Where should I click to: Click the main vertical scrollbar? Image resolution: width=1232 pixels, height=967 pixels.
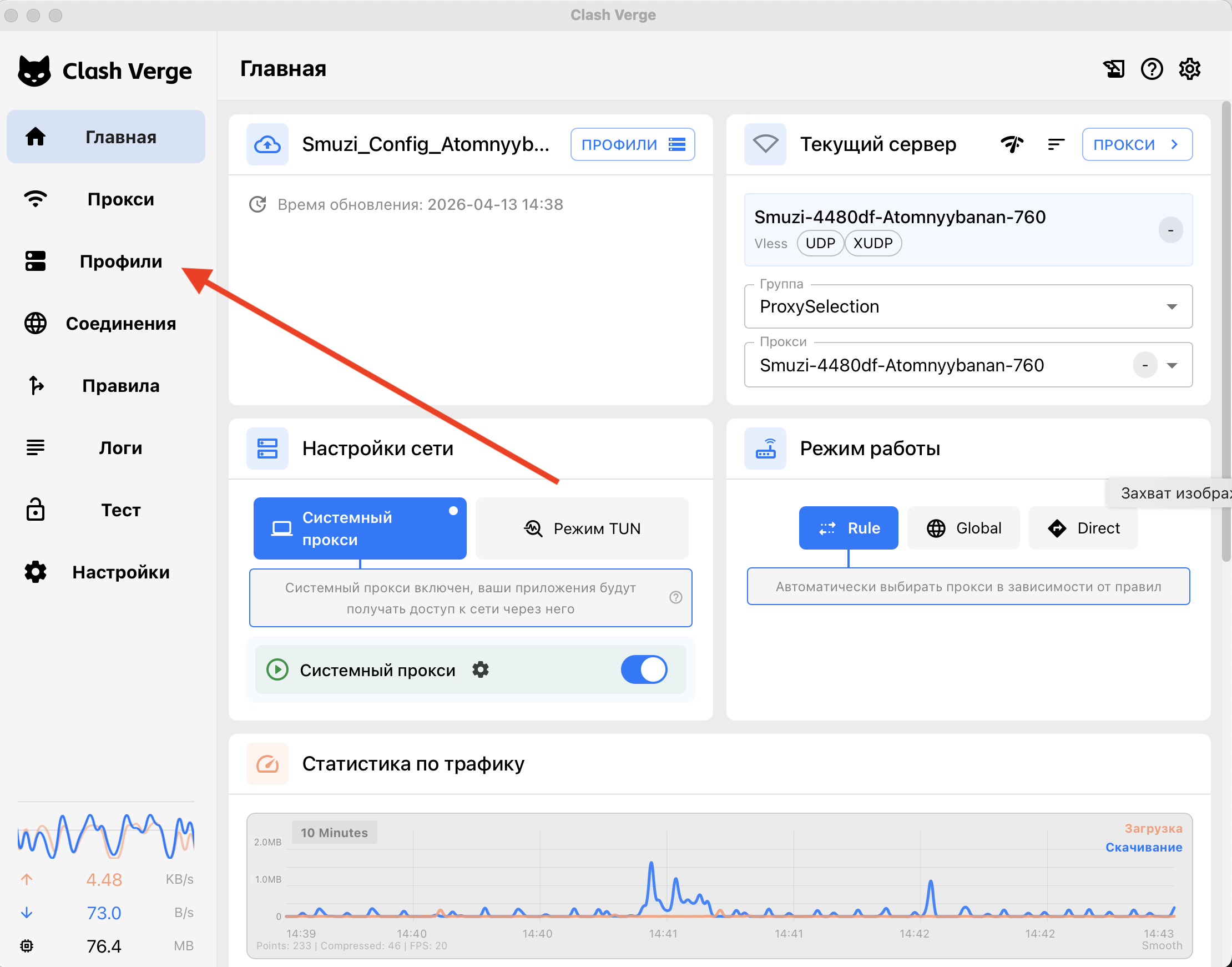click(x=1226, y=332)
